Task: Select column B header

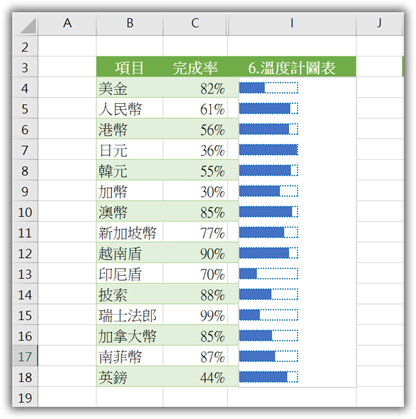Action: (130, 23)
